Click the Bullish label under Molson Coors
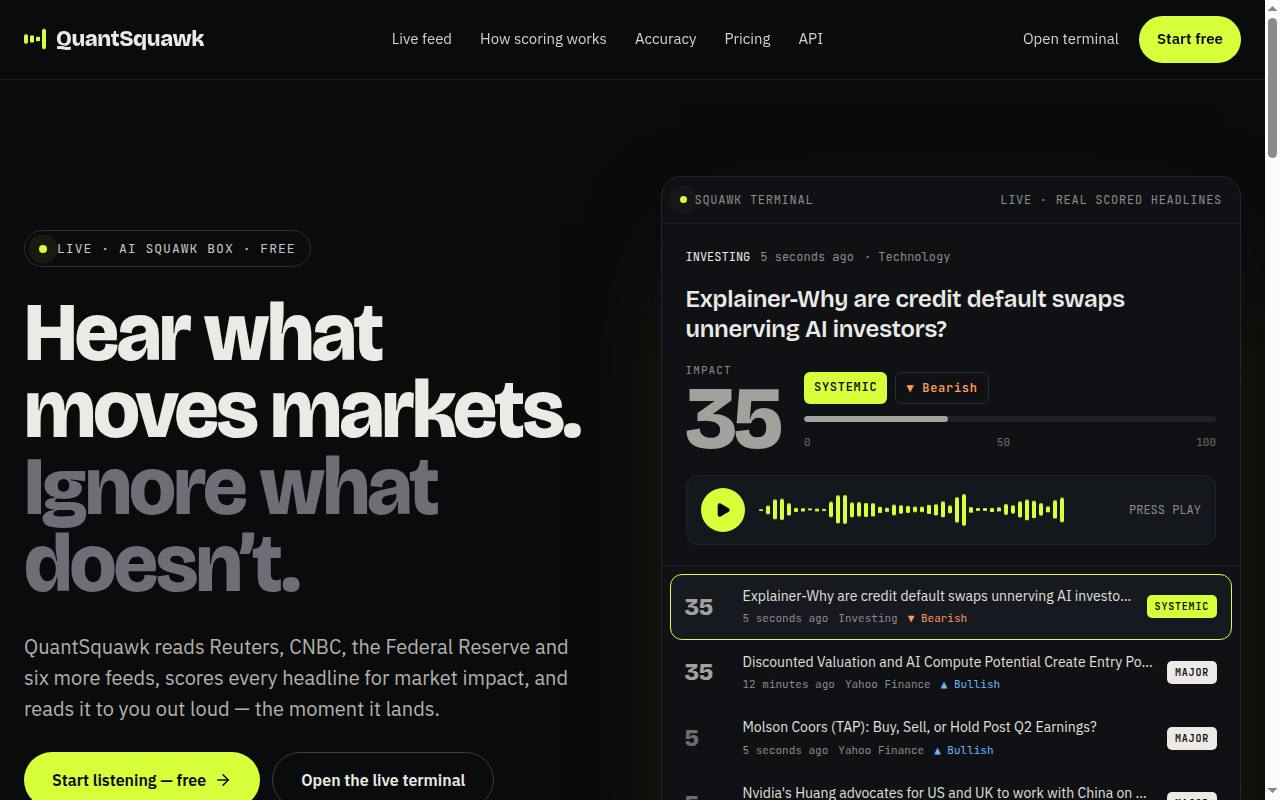 [963, 750]
